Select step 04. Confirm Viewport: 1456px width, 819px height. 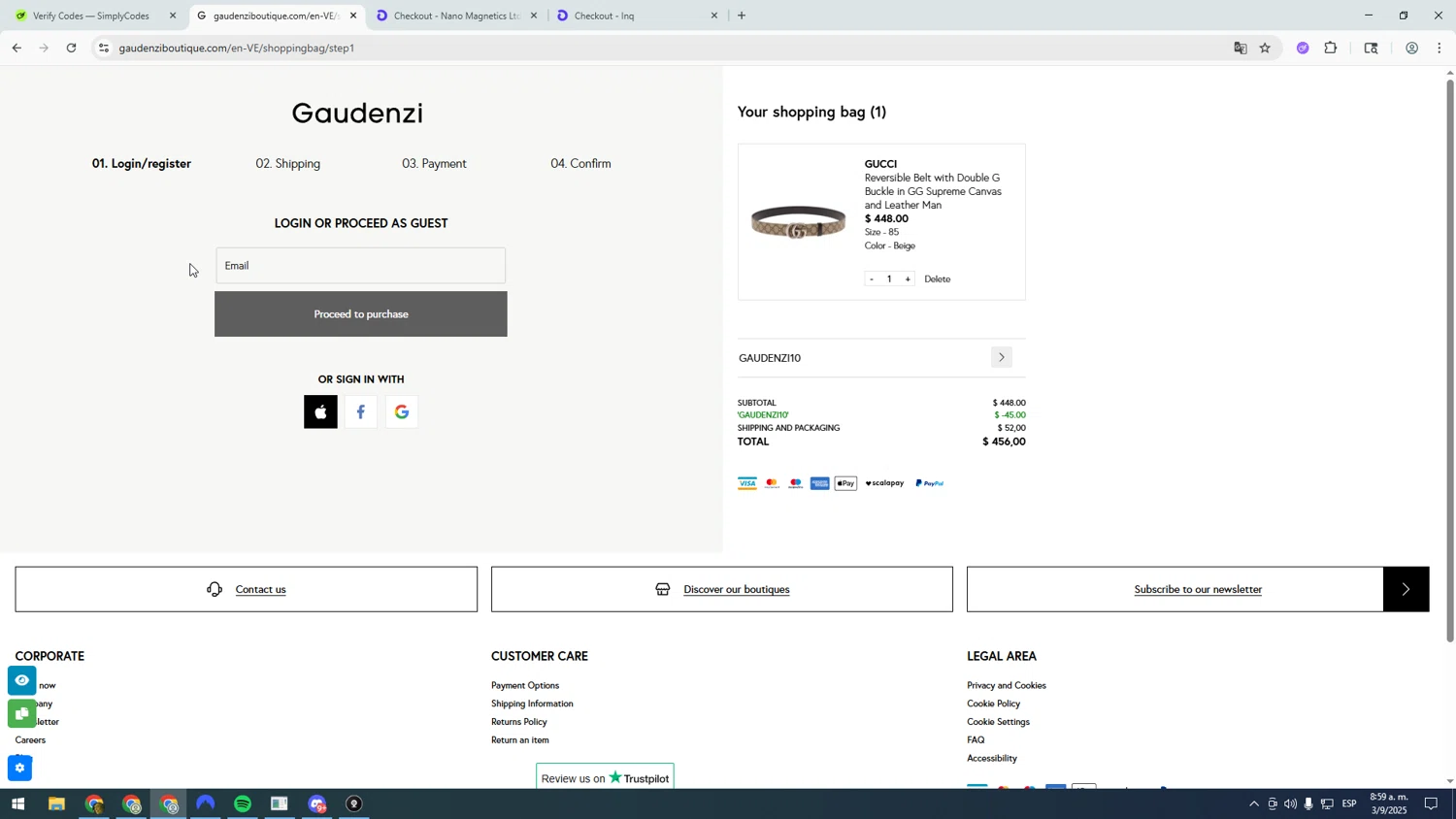pos(581,164)
